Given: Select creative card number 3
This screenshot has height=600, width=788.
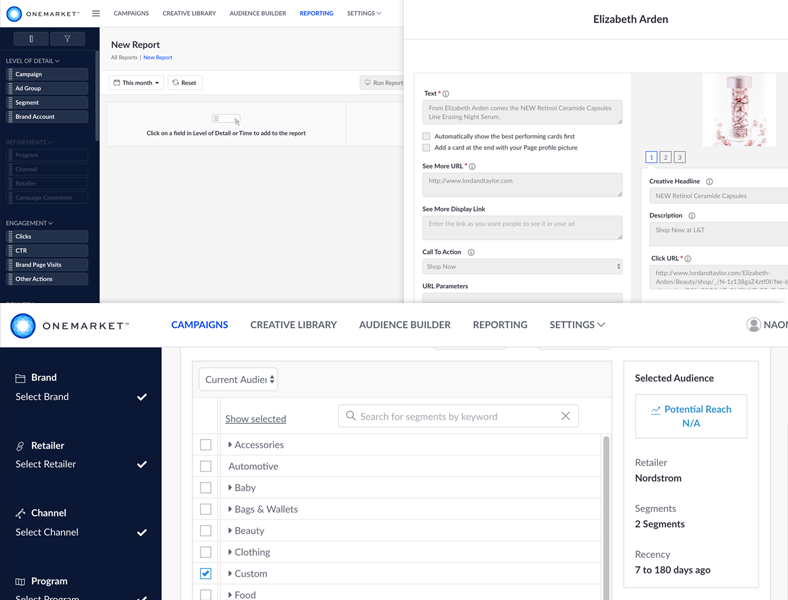Looking at the screenshot, I should point(679,157).
